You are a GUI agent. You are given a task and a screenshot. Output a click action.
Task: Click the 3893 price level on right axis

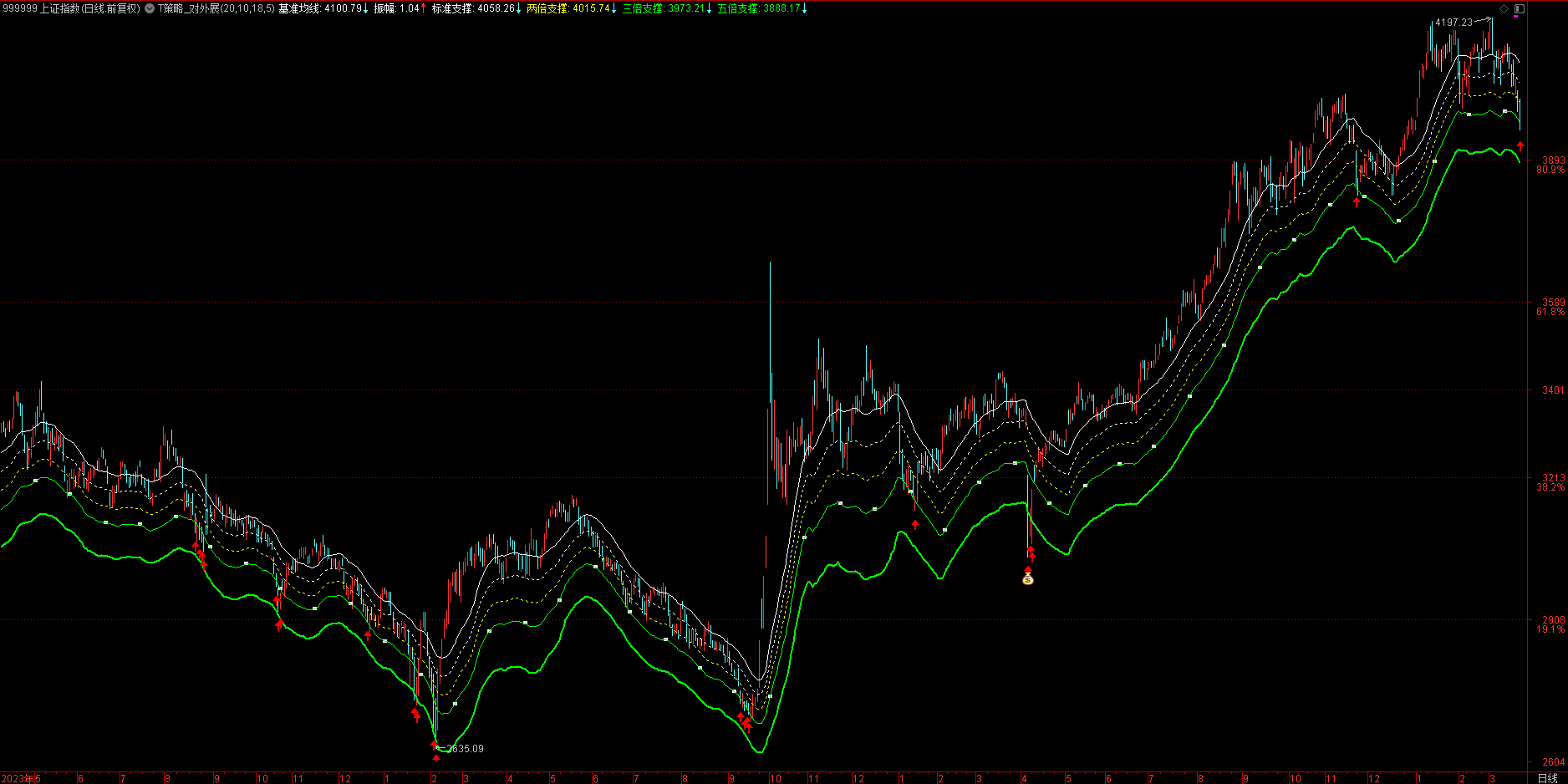(1553, 160)
